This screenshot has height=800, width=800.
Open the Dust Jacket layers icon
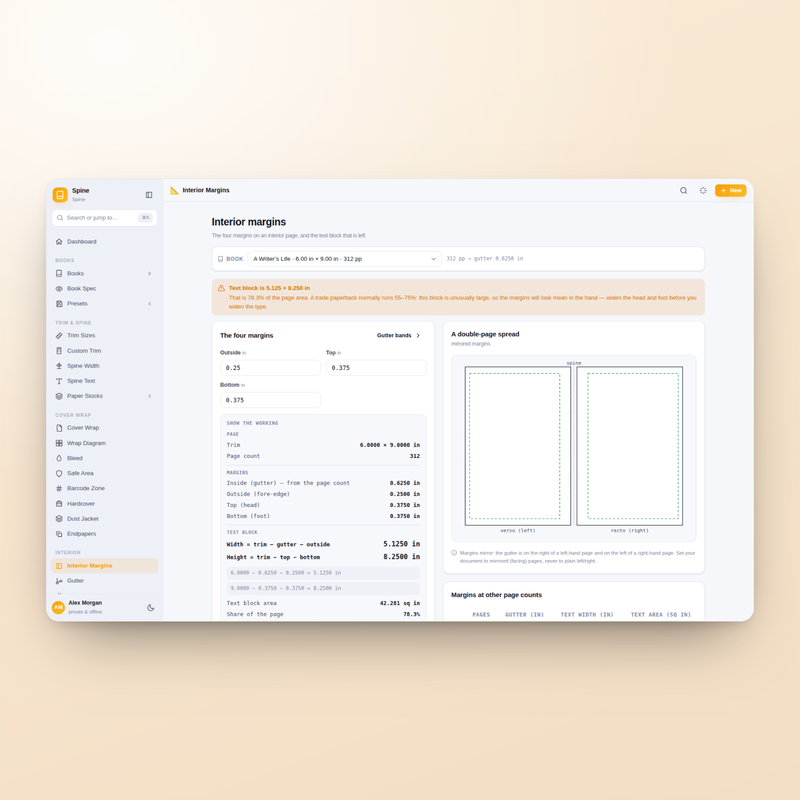click(59, 518)
